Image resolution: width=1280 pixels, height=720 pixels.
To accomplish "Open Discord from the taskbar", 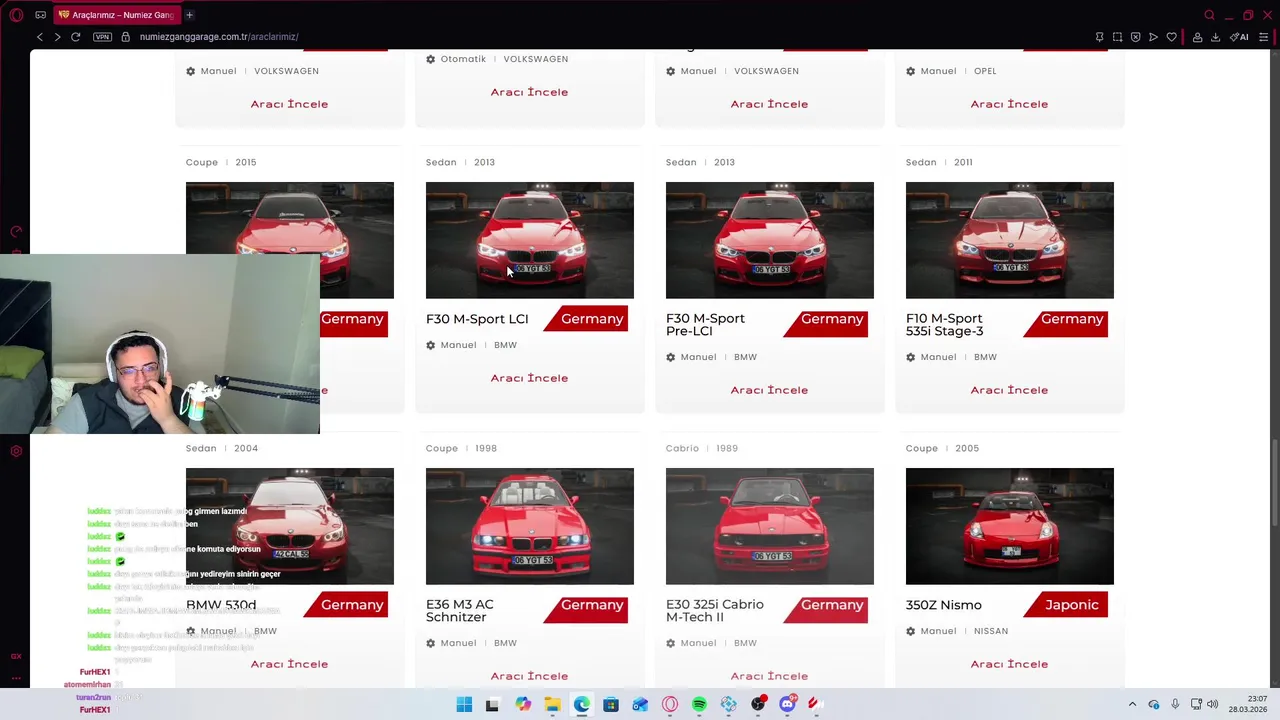I will [787, 705].
